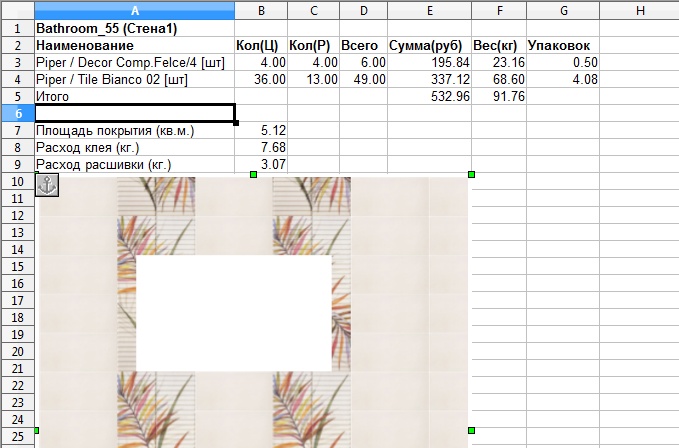This screenshot has height=448, width=679.
Task: Select column H header
Action: [640, 10]
